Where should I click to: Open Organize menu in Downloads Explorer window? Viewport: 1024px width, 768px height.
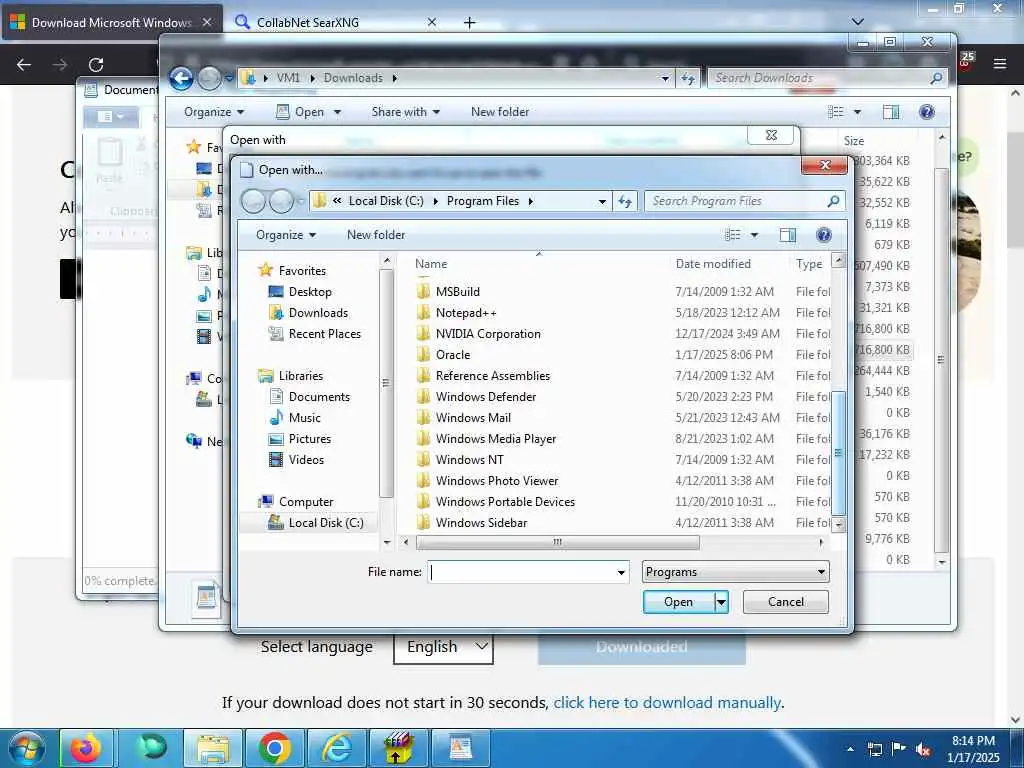tap(214, 112)
